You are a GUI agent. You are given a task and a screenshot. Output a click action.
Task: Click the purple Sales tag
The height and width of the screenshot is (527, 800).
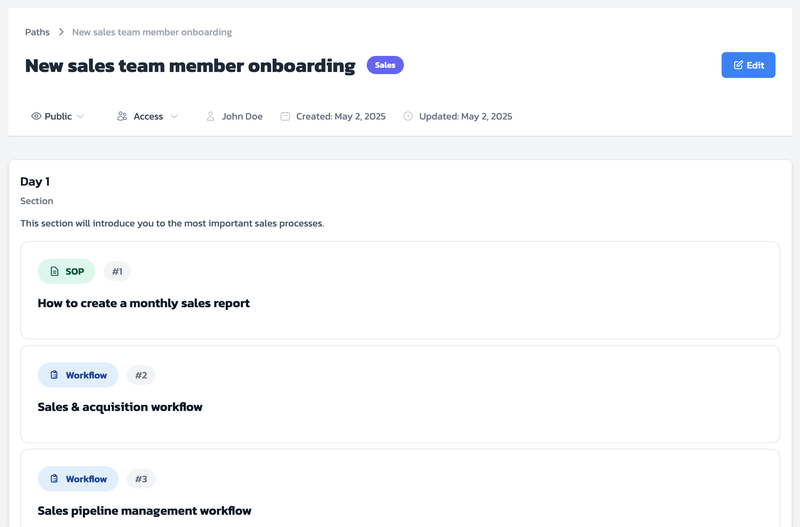pyautogui.click(x=385, y=65)
